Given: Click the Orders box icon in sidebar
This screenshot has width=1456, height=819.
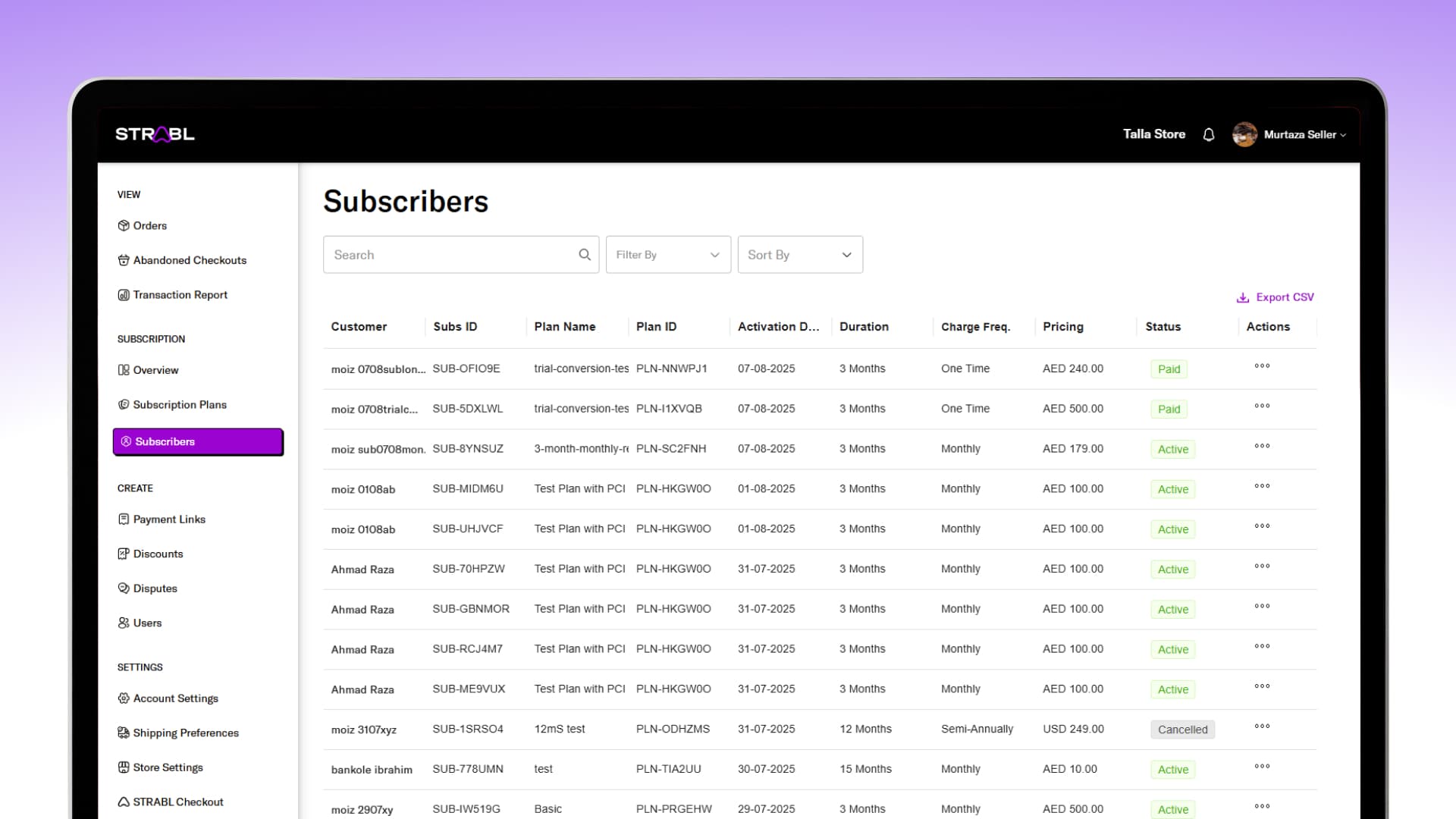Looking at the screenshot, I should 124,226.
